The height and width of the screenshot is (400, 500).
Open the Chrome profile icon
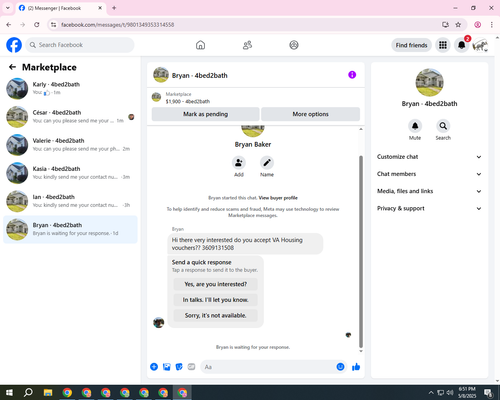(x=478, y=25)
